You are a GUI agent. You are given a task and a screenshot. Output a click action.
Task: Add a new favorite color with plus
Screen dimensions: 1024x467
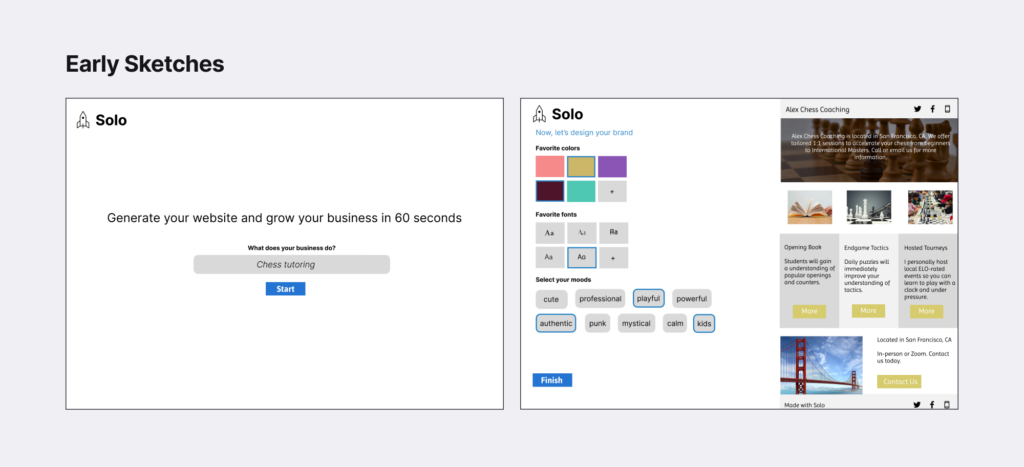613,191
